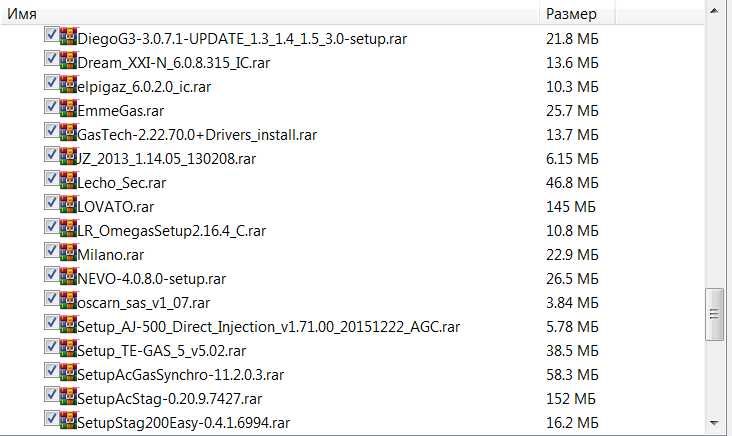Select the EmmeGas.rar archive icon

(68, 110)
